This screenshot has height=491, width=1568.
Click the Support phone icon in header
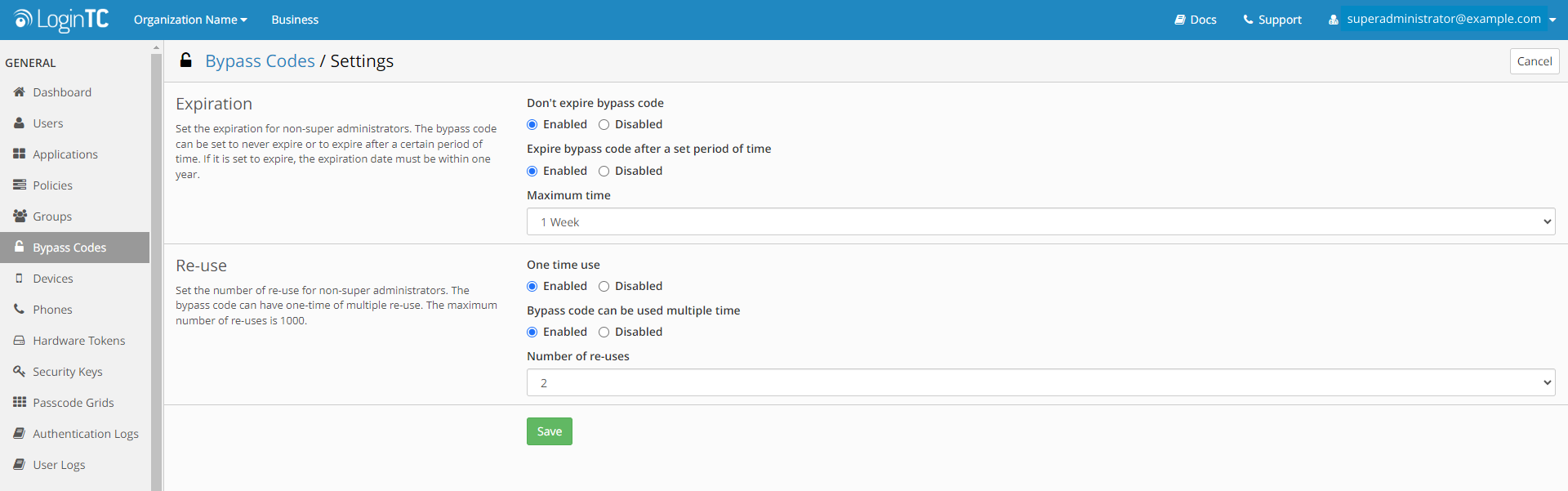coord(1248,20)
